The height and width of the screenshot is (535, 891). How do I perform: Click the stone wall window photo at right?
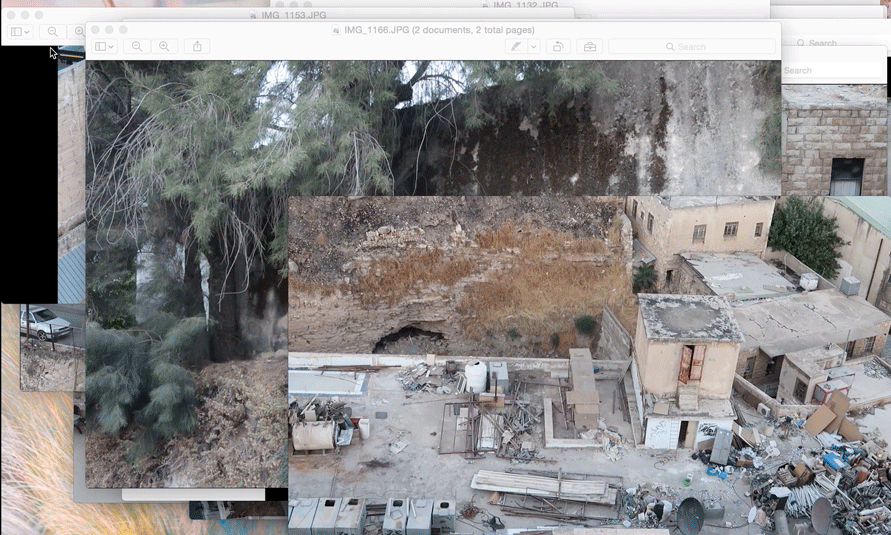pyautogui.click(x=834, y=140)
